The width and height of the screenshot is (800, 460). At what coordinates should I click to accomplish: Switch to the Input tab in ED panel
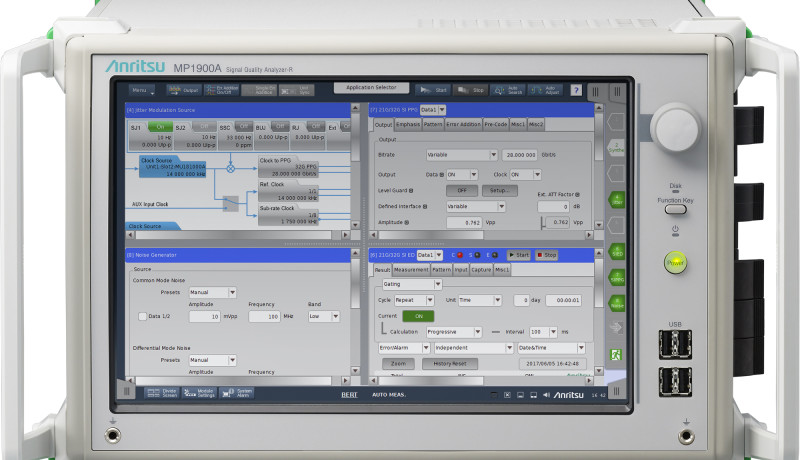point(461,270)
